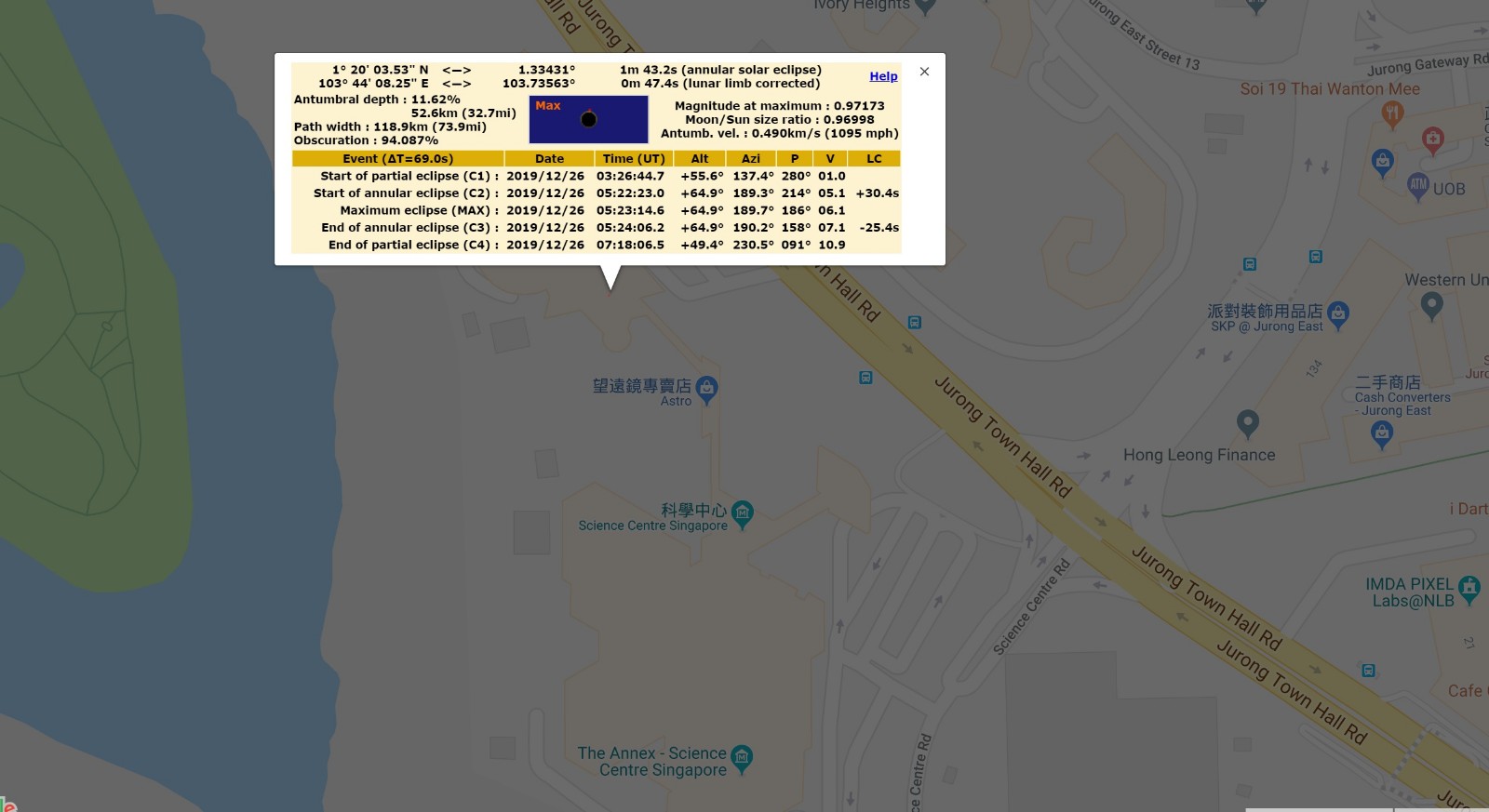Open The Annex - Science Centre Singapore pin
This screenshot has height=812, width=1489.
click(x=741, y=758)
